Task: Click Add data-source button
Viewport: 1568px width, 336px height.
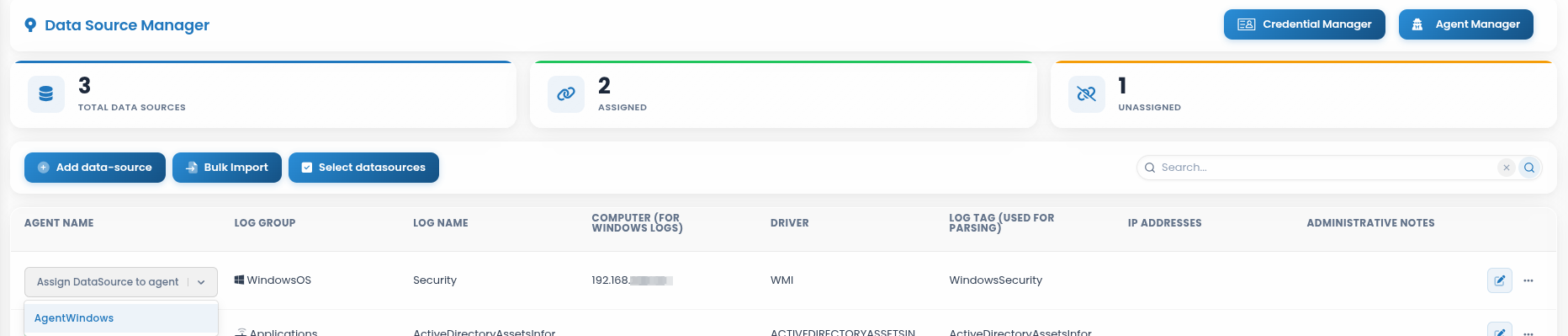Action: 95,168
